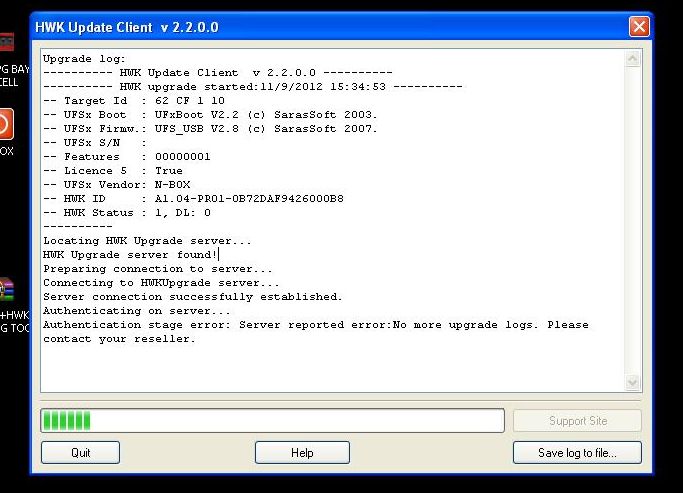Click the 'Upgrade log:' line

84,59
